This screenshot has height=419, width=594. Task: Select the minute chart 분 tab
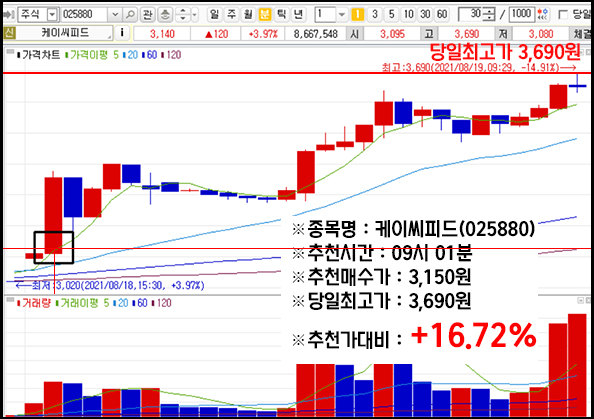point(265,14)
